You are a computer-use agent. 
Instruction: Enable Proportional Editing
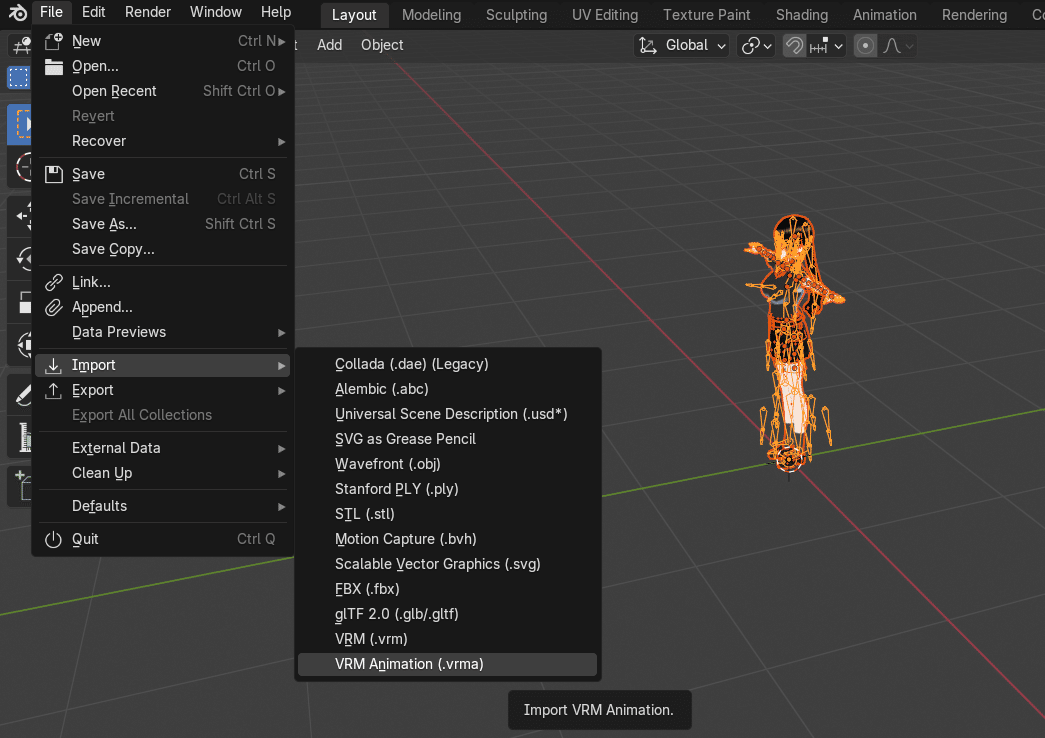(x=864, y=45)
